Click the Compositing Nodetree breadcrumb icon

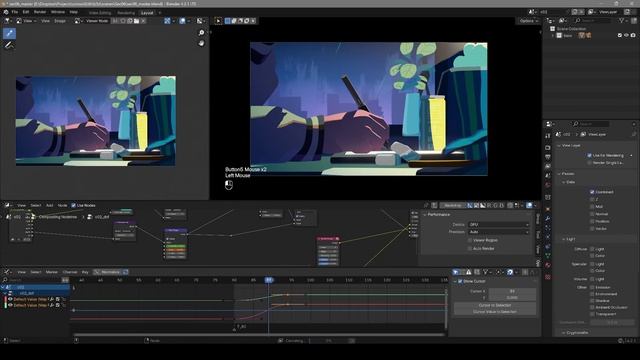pos(34,217)
